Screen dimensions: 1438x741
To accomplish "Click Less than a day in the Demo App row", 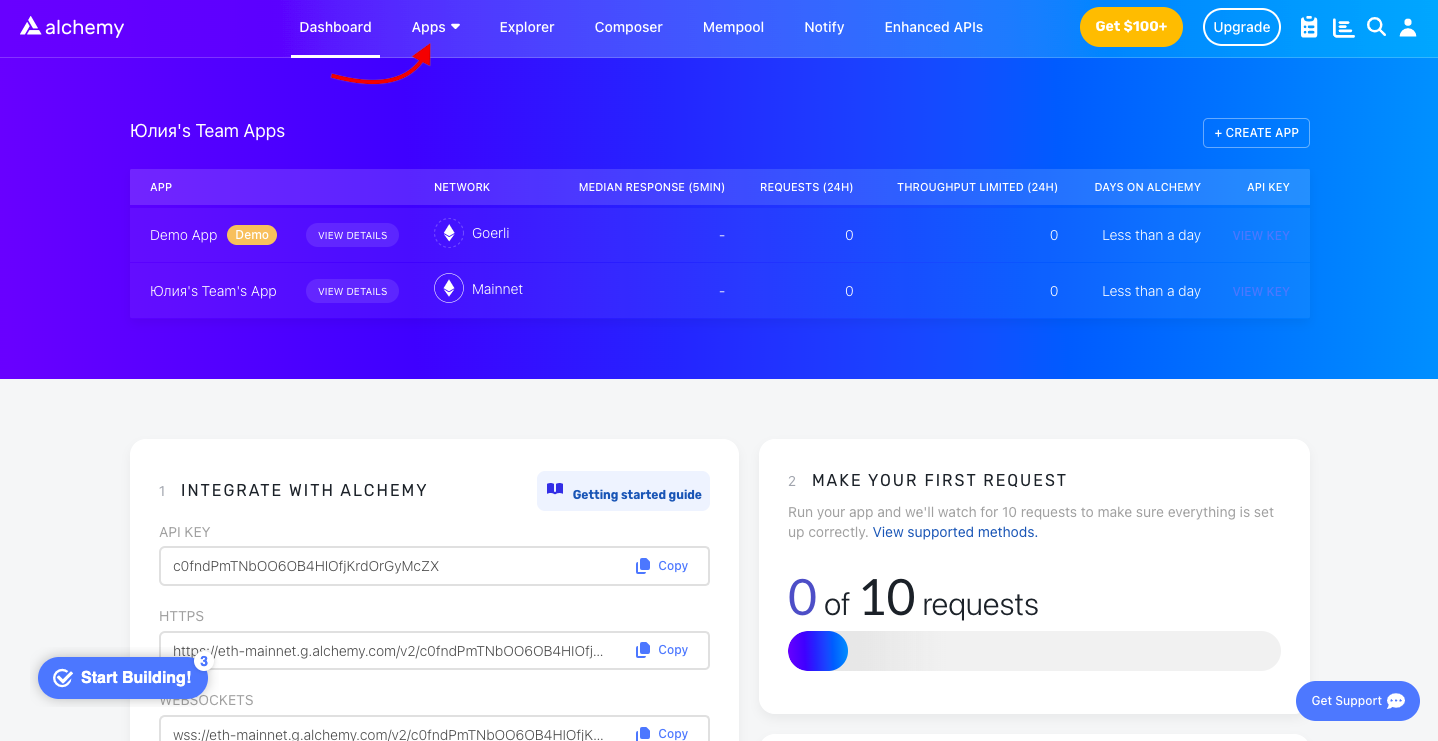I will click(1151, 235).
